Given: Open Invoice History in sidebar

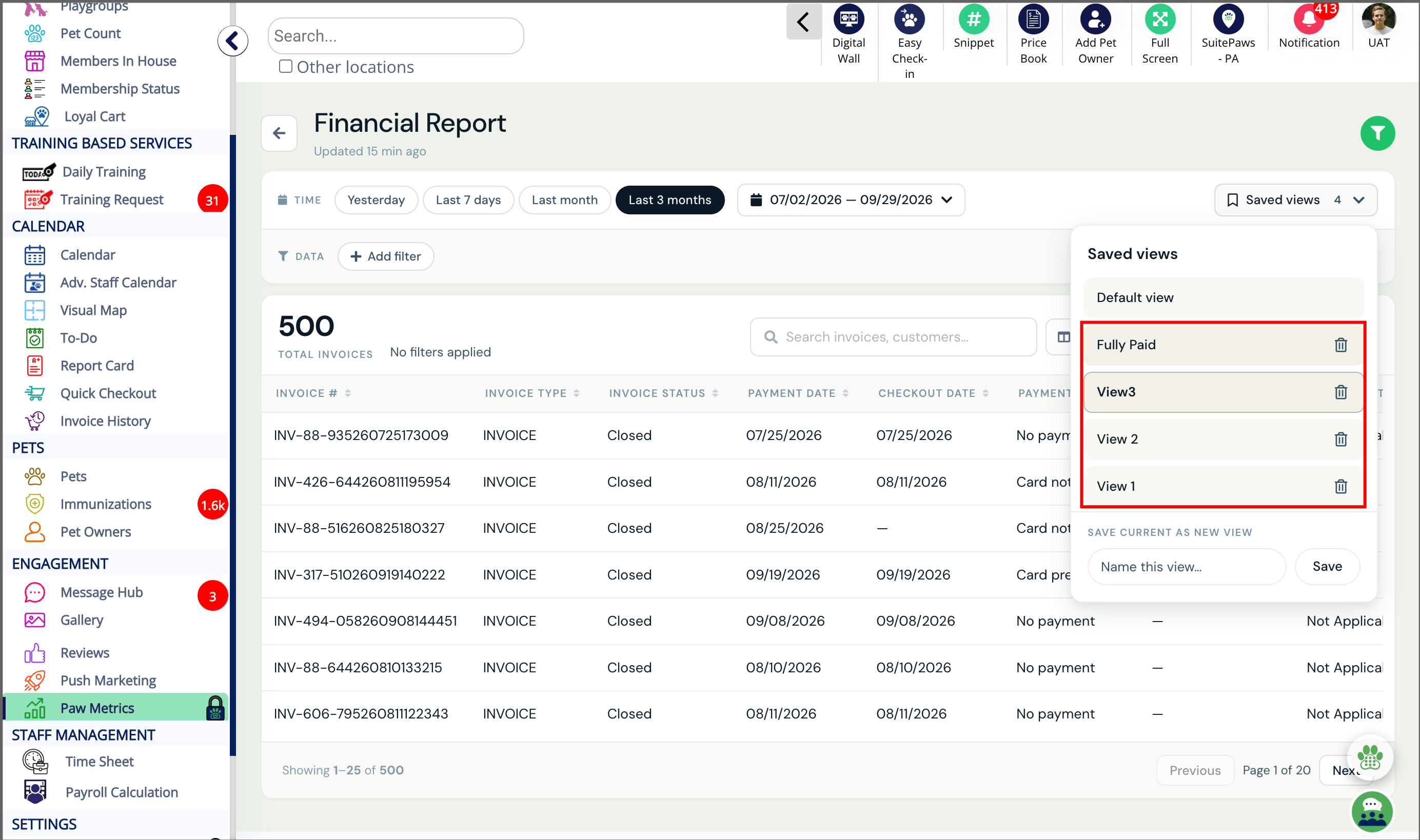Looking at the screenshot, I should [105, 421].
